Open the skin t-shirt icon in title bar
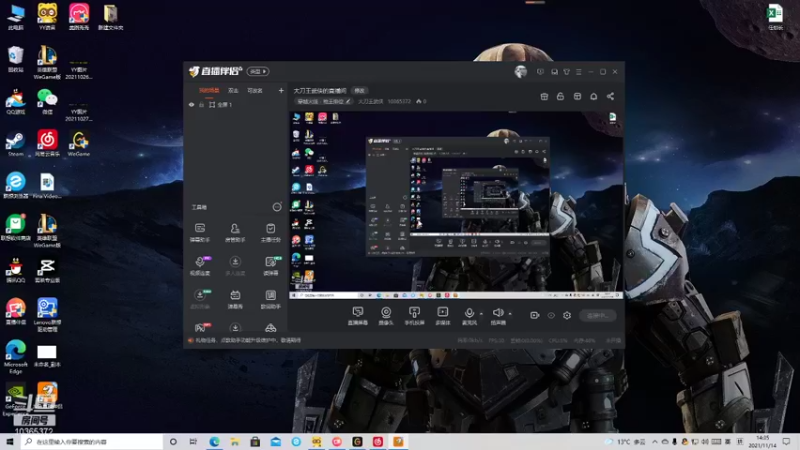 point(566,72)
